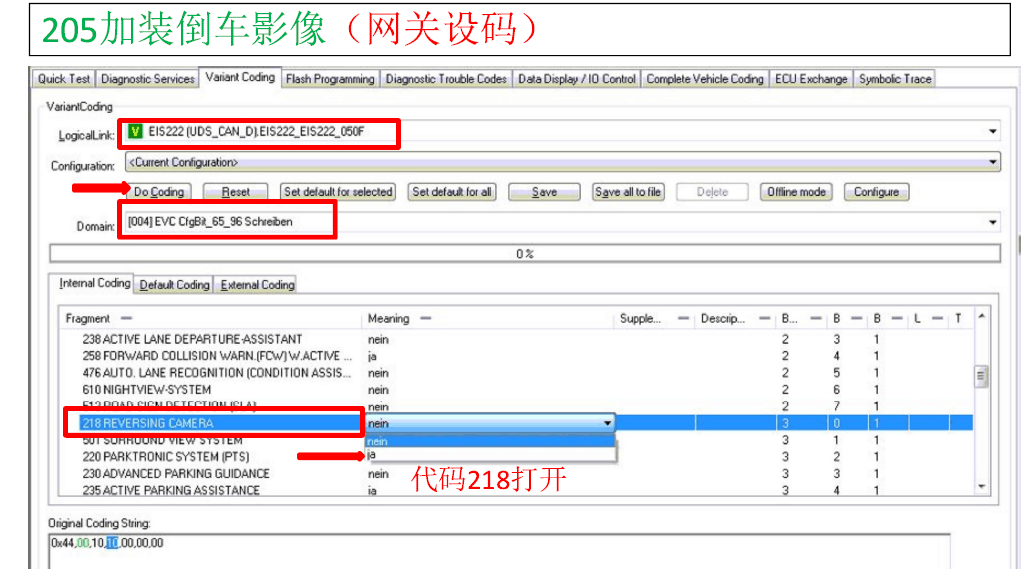Image resolution: width=1021 pixels, height=569 pixels.
Task: Click Set default for selected
Action: (x=338, y=192)
